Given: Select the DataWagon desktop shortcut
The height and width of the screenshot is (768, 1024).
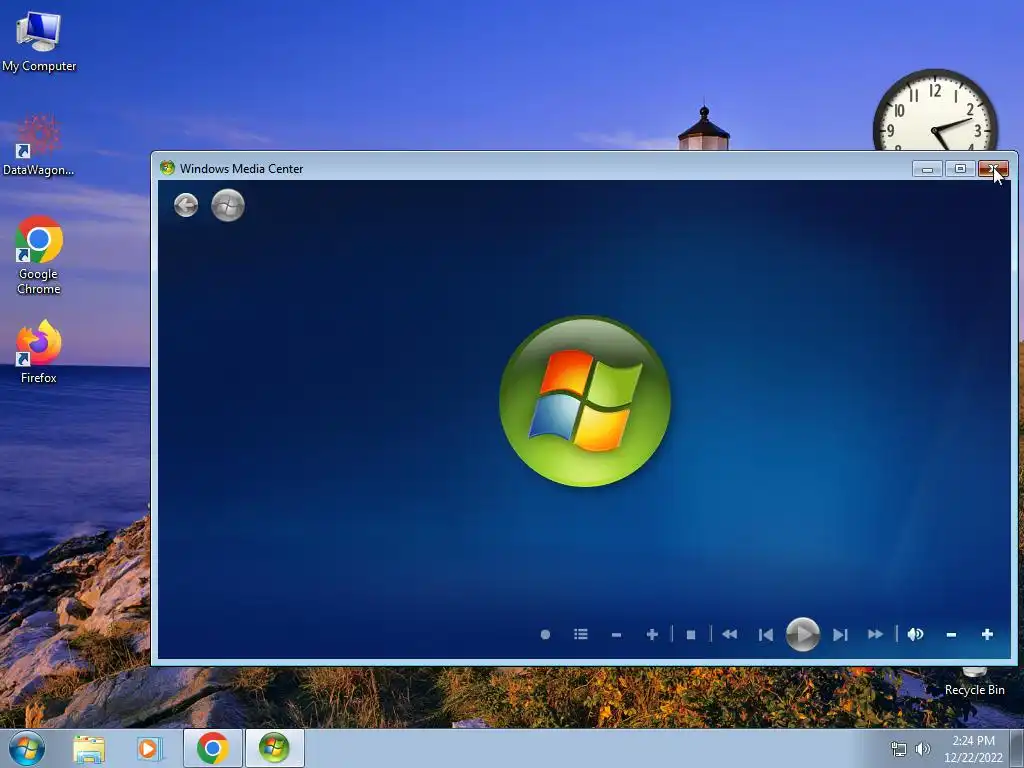Looking at the screenshot, I should [38, 145].
